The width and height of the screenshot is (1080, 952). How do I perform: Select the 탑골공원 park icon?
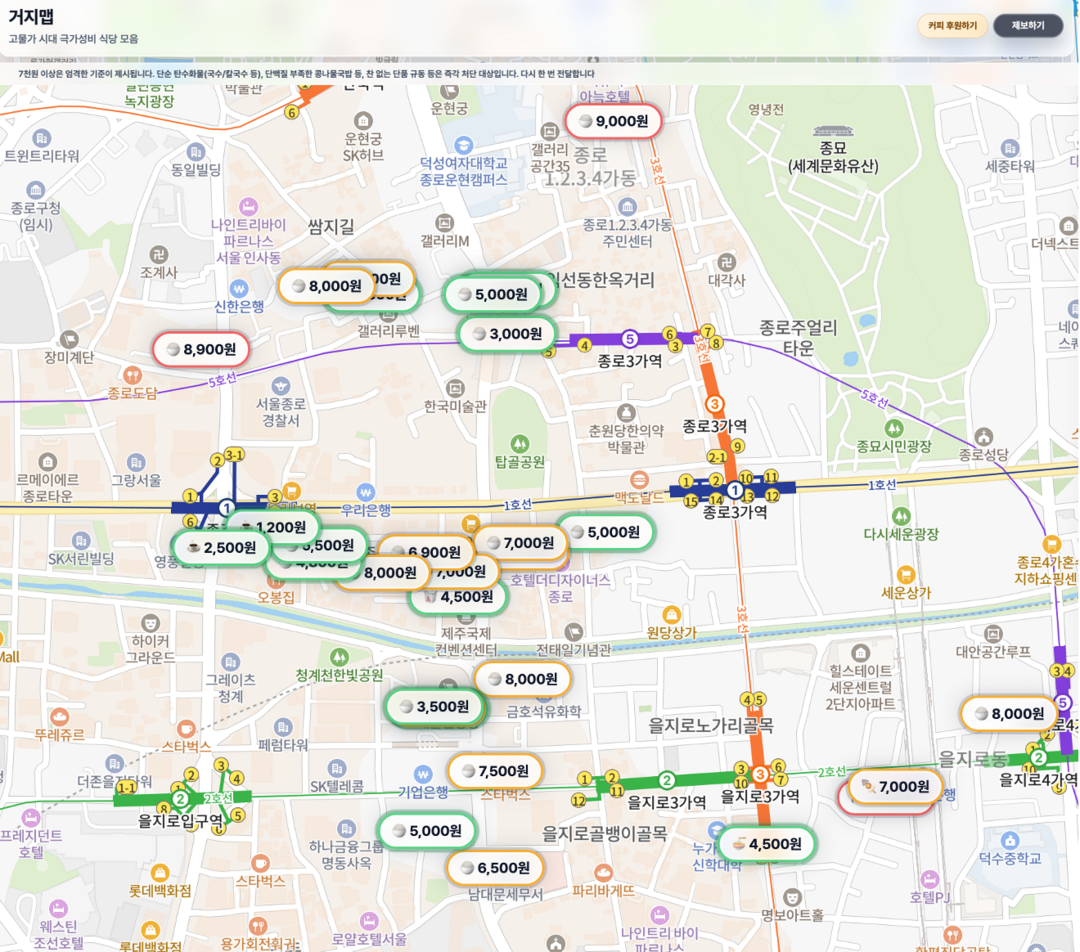(x=519, y=443)
